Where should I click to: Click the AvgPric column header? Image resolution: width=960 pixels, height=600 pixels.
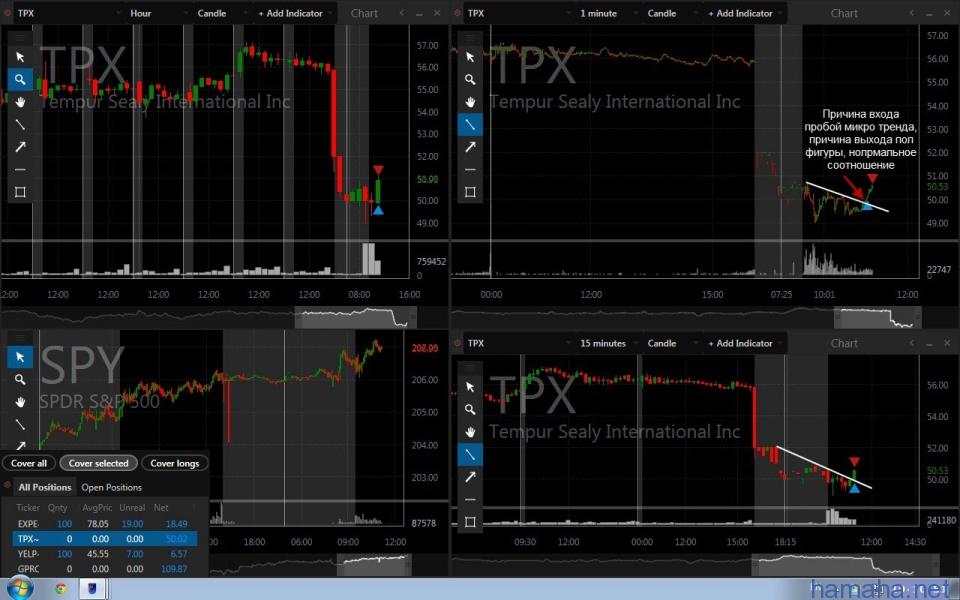(x=97, y=508)
